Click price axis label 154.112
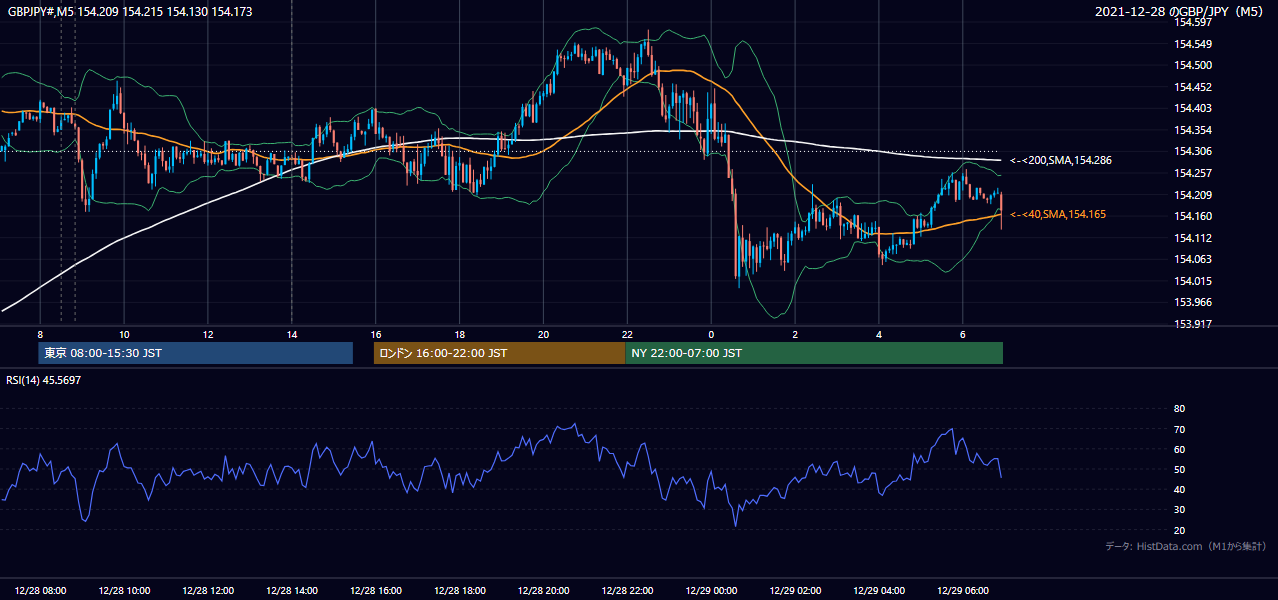The height and width of the screenshot is (600, 1278). [1194, 238]
